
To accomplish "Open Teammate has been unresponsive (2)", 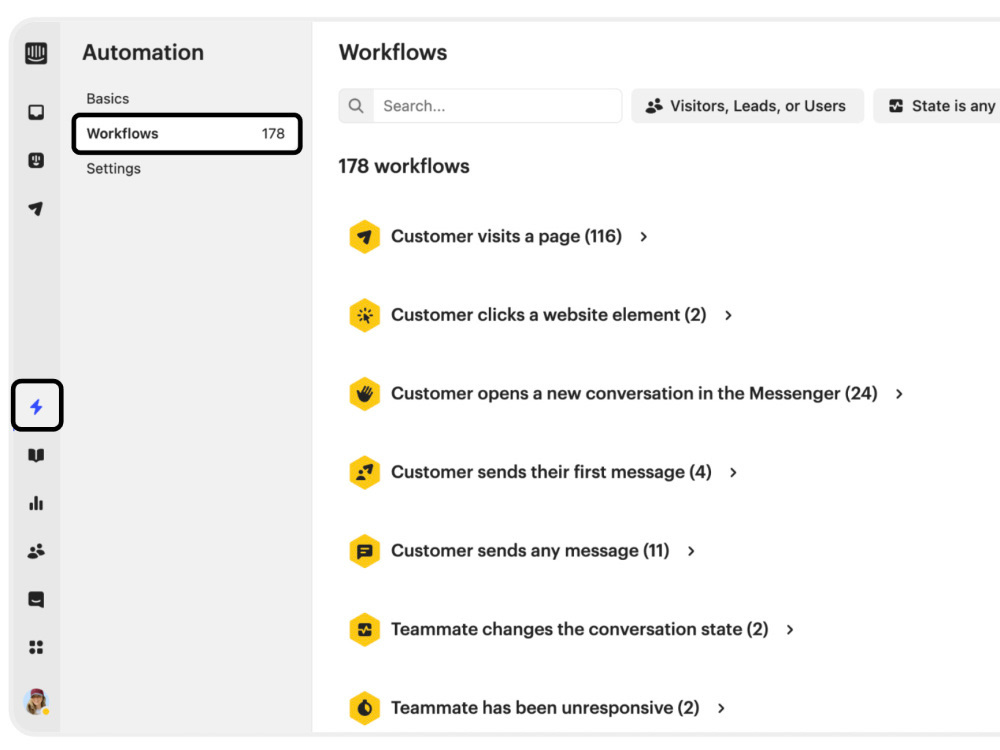I will coord(545,708).
